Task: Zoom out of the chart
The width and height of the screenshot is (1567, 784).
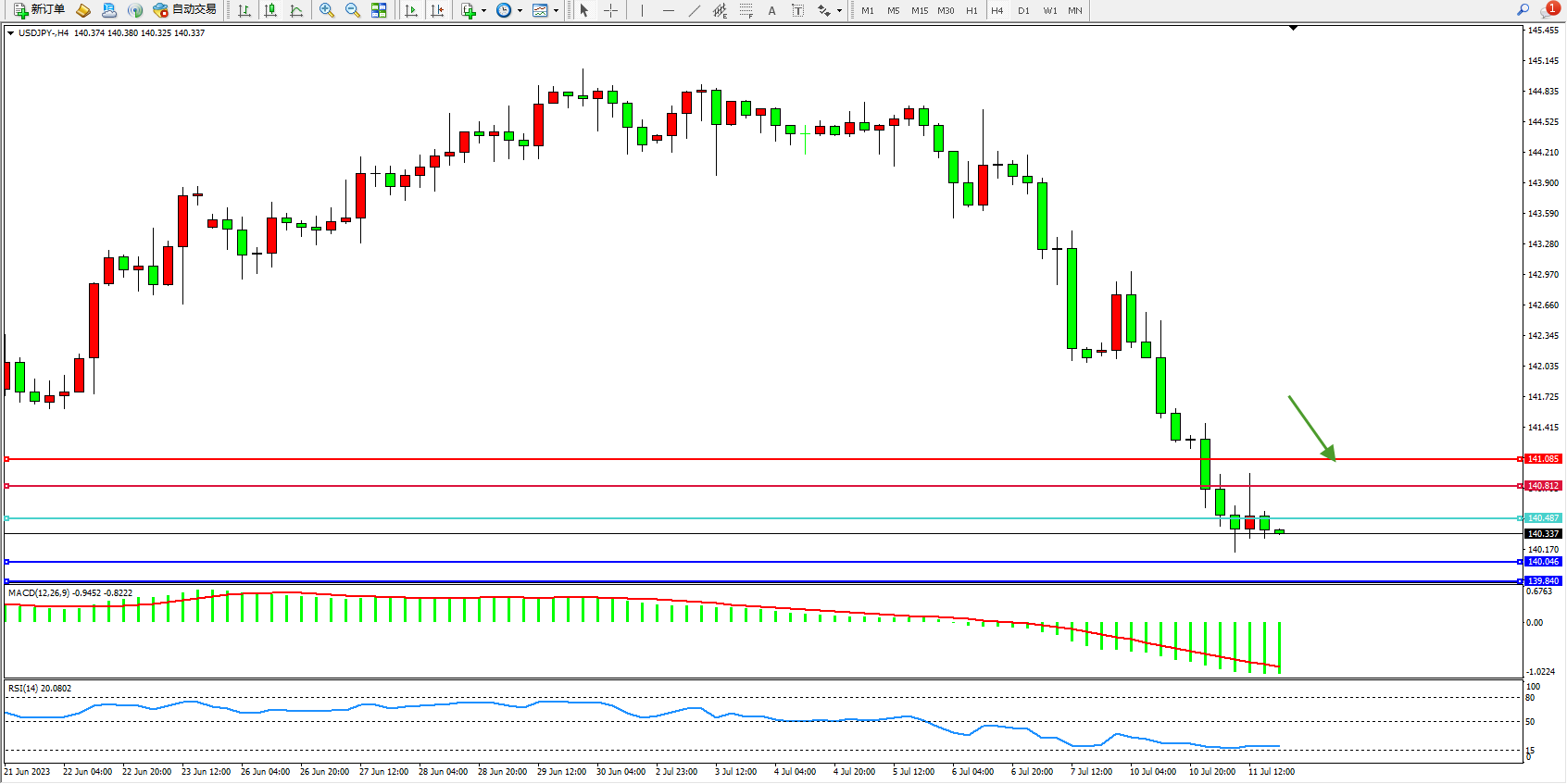Action: pos(353,10)
